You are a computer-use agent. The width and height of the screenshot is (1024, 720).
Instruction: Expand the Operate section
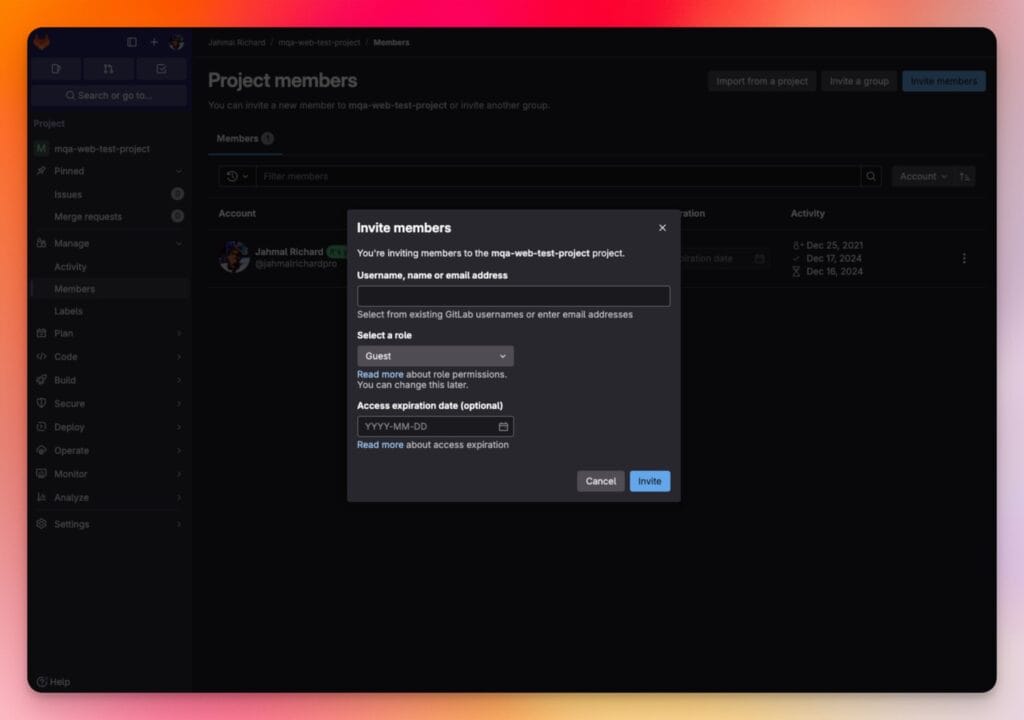[x=108, y=451]
